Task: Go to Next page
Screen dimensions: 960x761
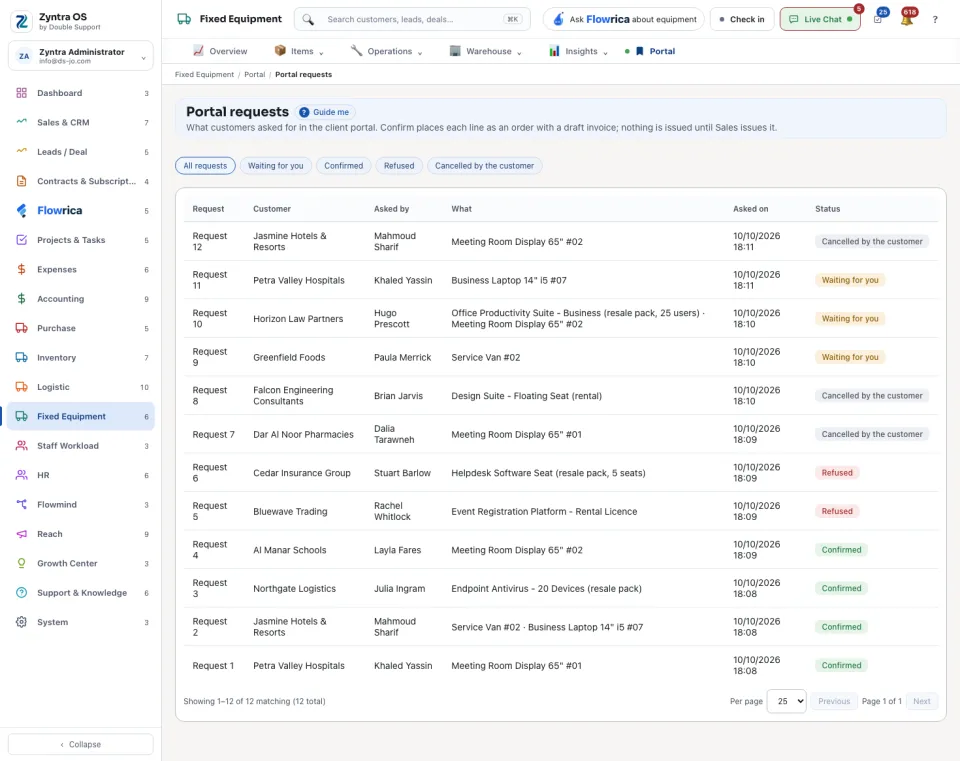Action: coord(921,701)
